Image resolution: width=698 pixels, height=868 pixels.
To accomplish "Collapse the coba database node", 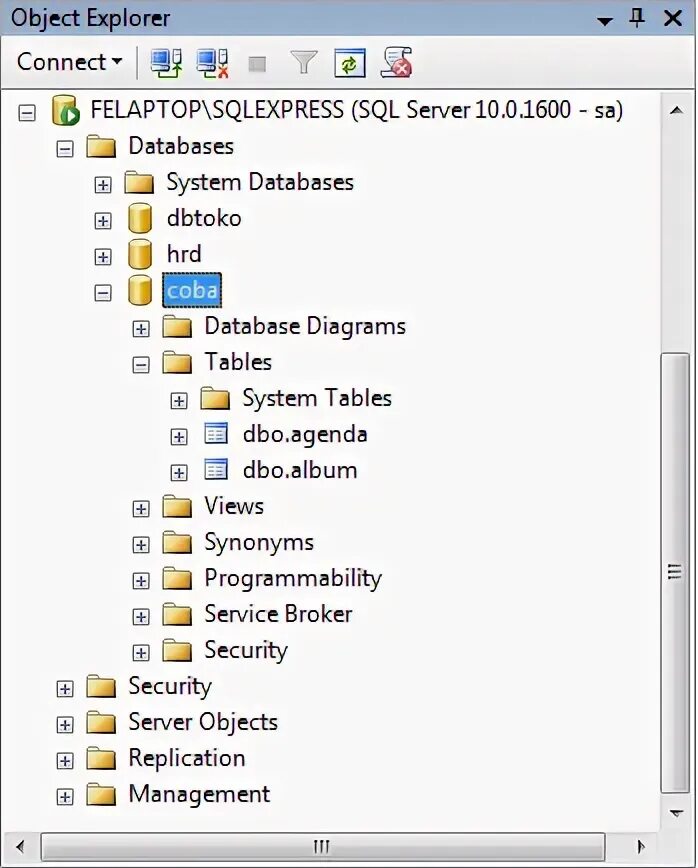I will tap(103, 293).
